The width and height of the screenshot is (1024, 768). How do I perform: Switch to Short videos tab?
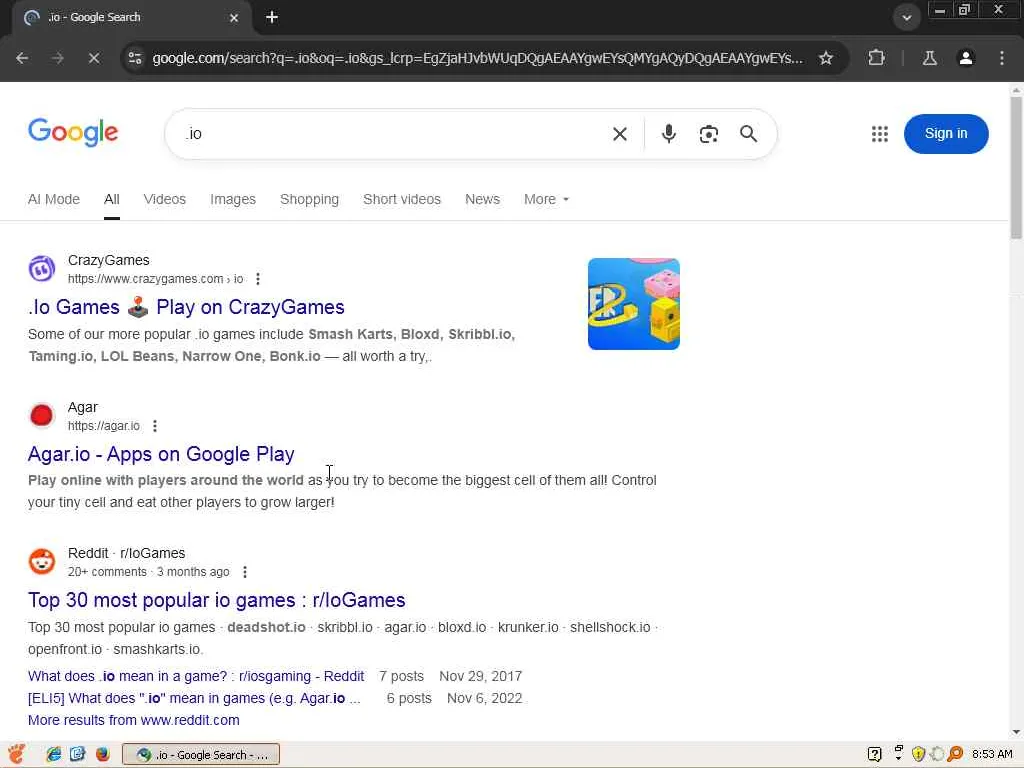click(x=402, y=199)
